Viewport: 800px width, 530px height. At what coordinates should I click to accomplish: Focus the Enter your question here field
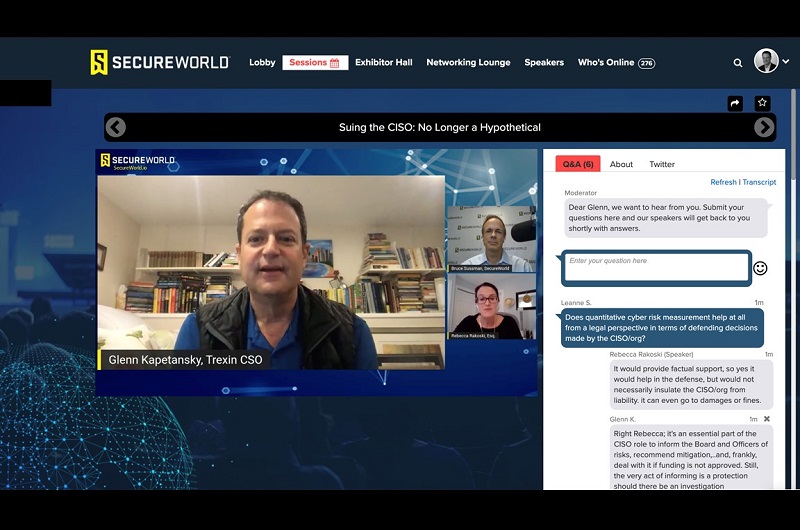[656, 268]
